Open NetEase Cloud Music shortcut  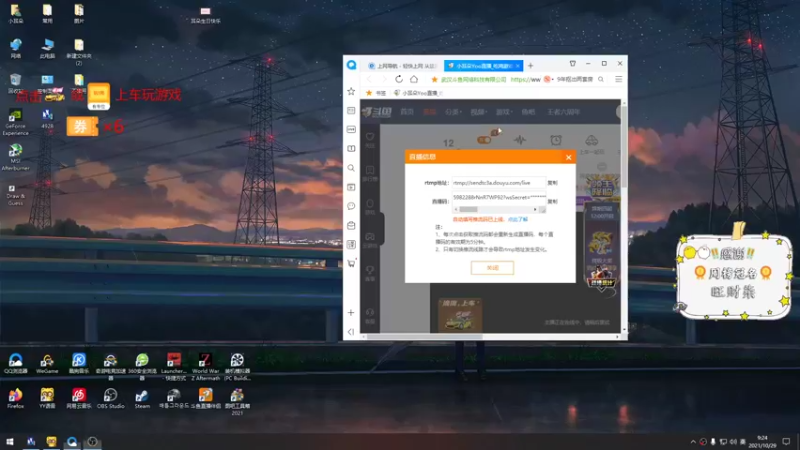tap(79, 398)
